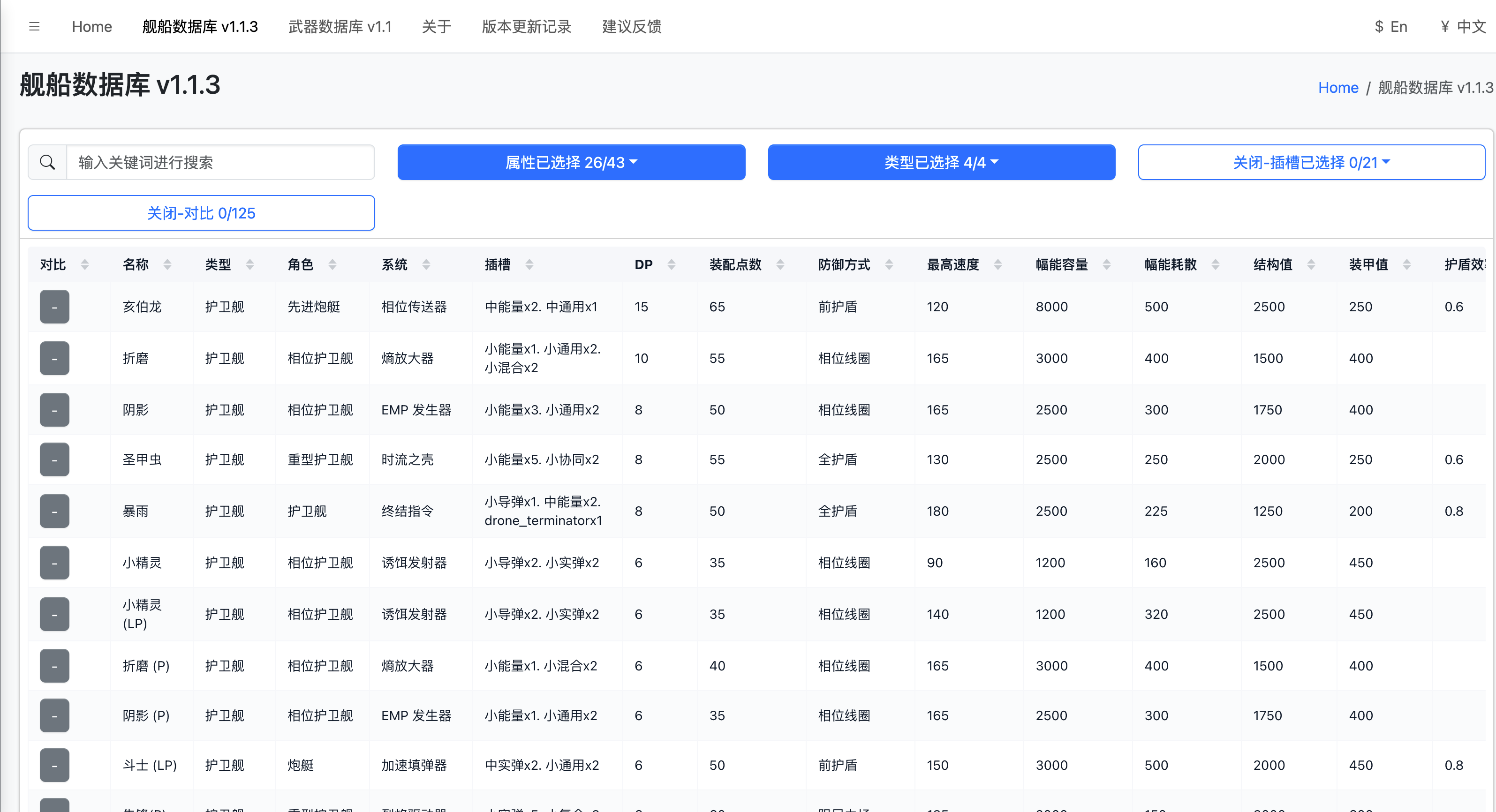
Task: Toggle compare for 亥伯龙 ship row
Action: [x=54, y=307]
